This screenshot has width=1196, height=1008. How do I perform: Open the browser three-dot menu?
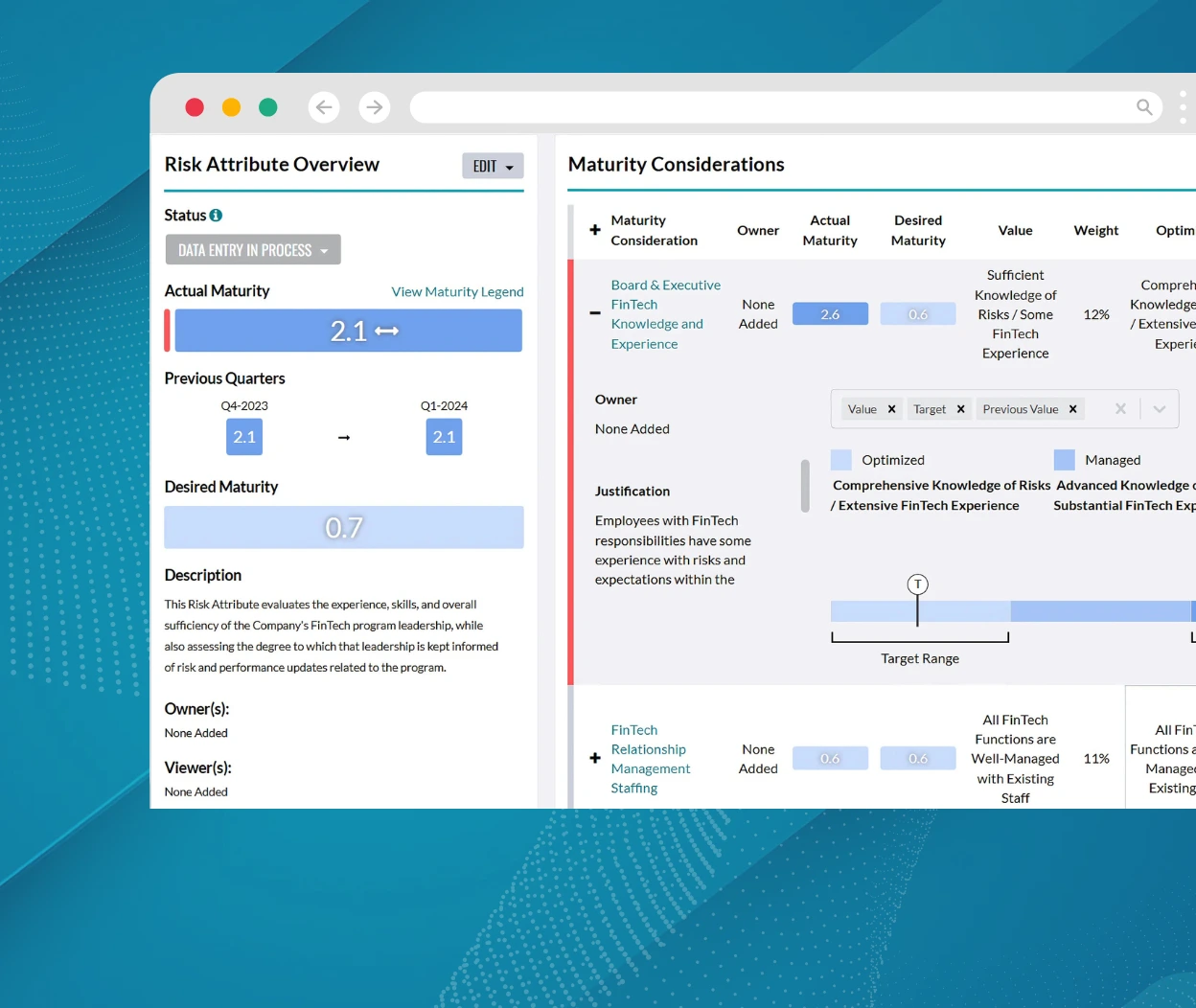coord(1184,107)
